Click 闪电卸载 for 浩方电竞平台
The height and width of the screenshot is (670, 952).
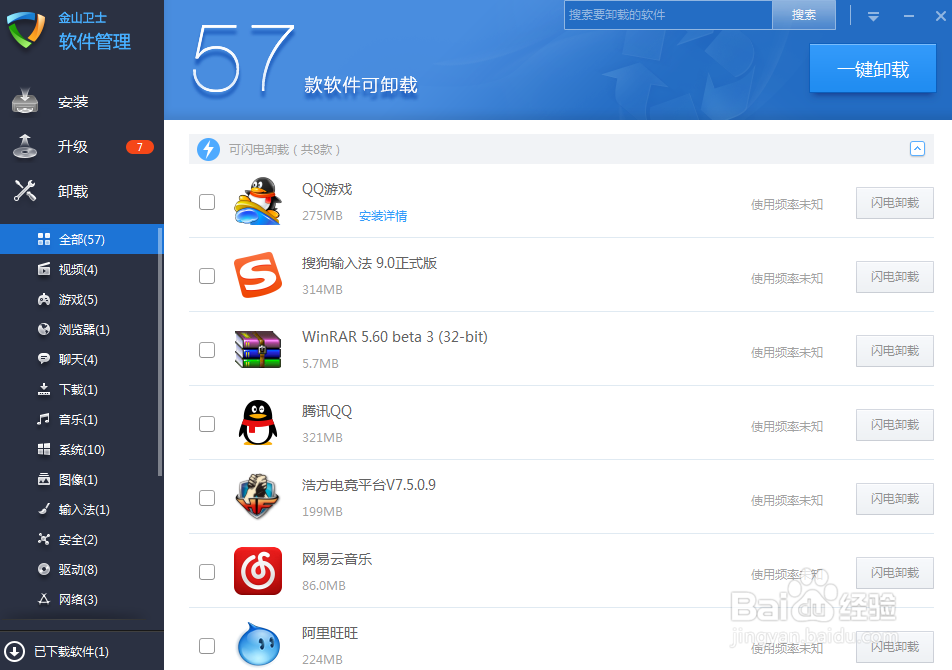(x=894, y=499)
